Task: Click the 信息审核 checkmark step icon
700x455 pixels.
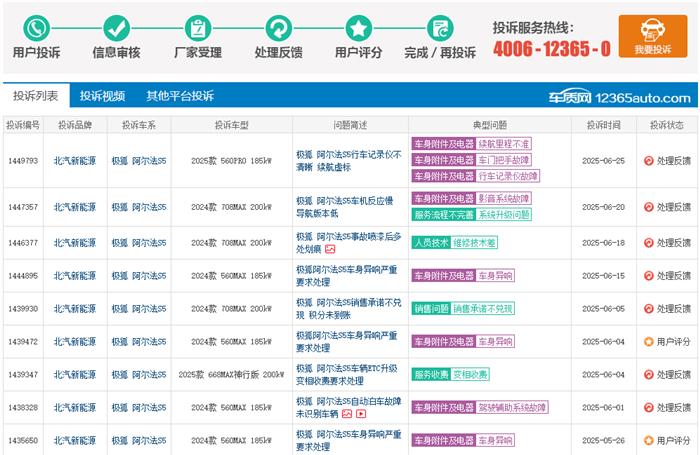Action: click(117, 28)
